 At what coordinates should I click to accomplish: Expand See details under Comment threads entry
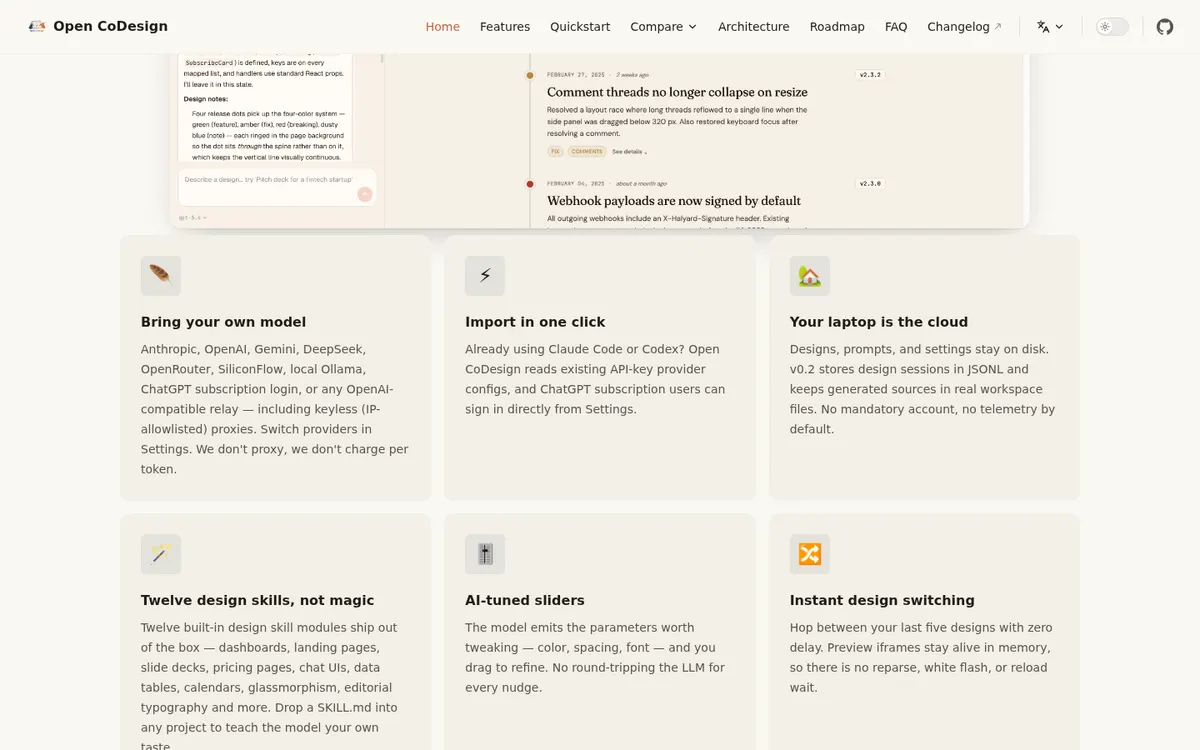tap(630, 151)
